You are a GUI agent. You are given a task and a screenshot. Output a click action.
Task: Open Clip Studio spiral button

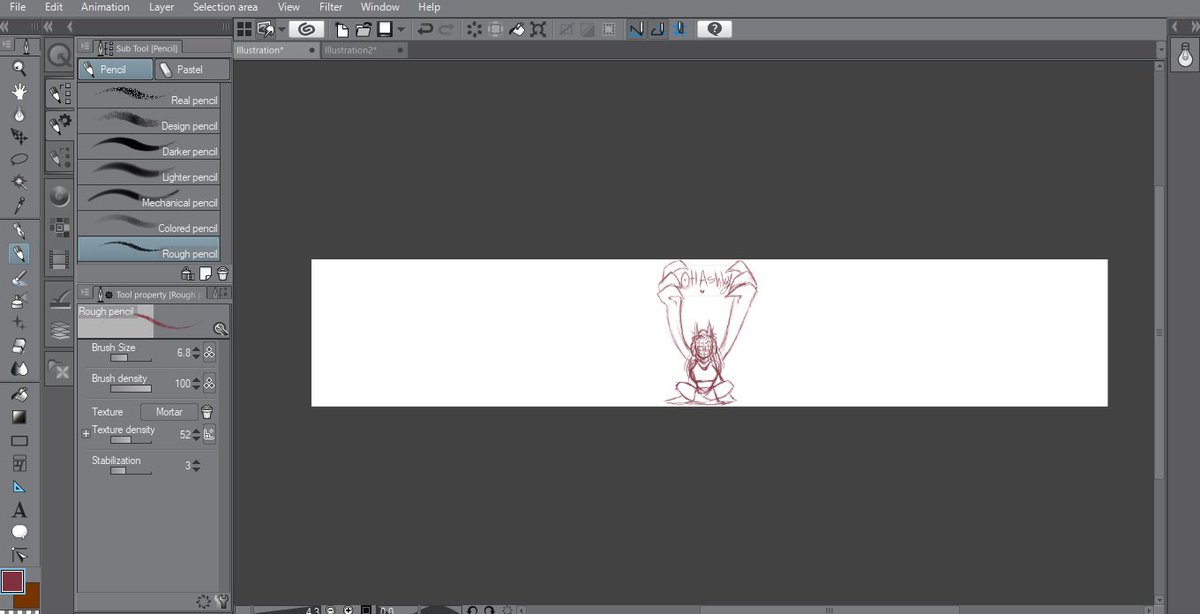pos(306,29)
